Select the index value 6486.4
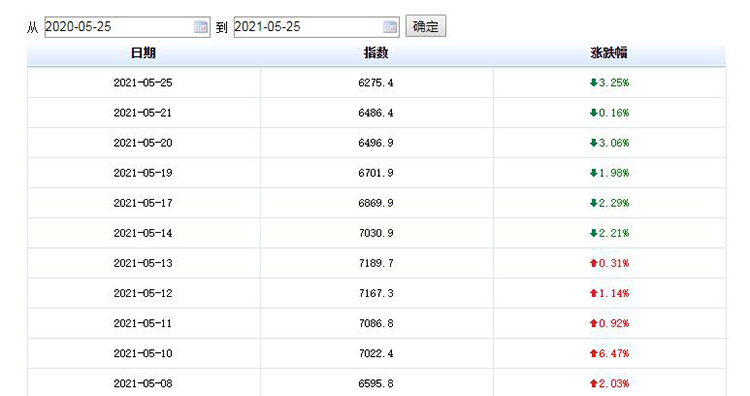Viewport: 750px width, 396px height. tap(376, 113)
